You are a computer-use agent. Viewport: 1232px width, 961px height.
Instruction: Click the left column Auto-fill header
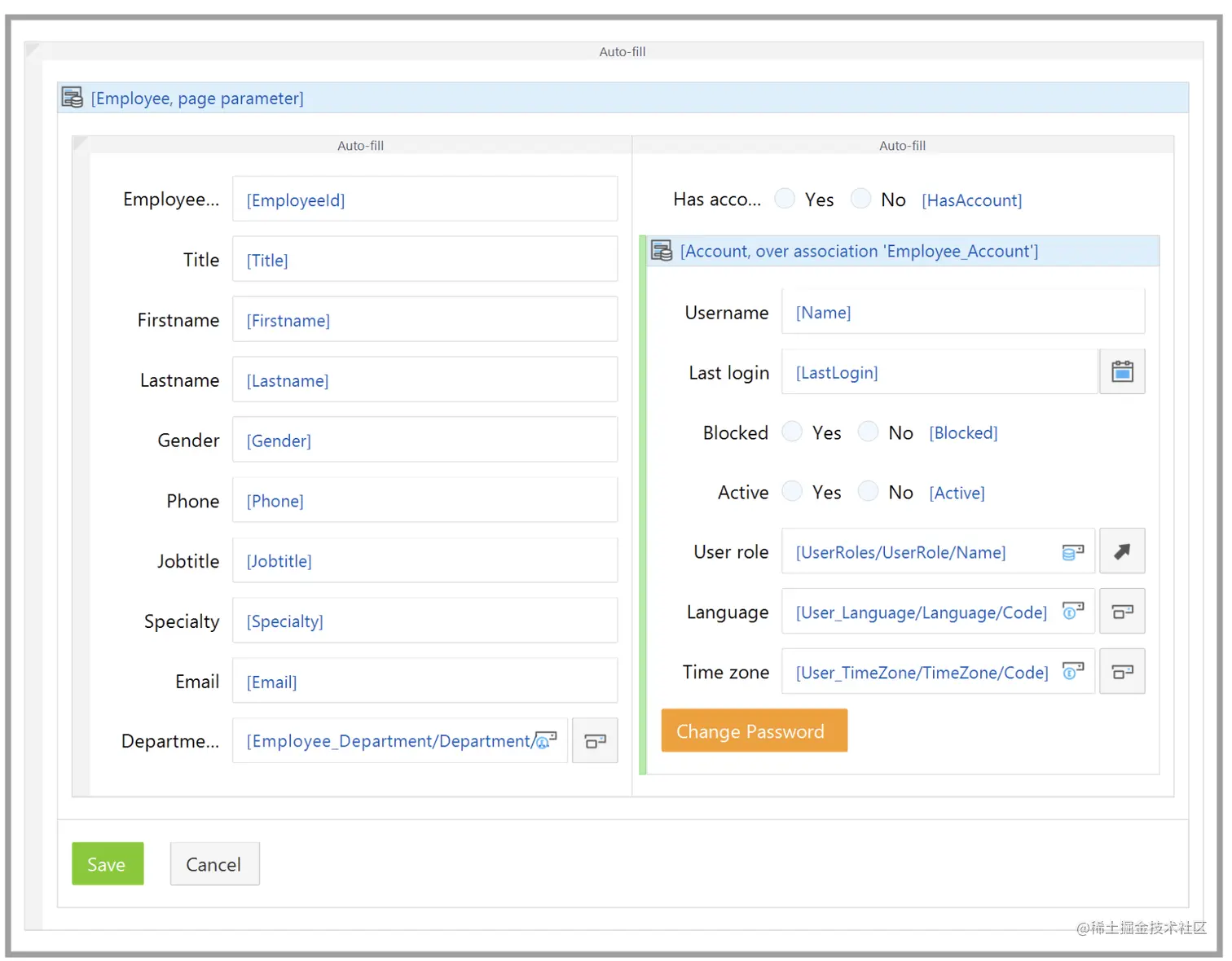tap(361, 146)
